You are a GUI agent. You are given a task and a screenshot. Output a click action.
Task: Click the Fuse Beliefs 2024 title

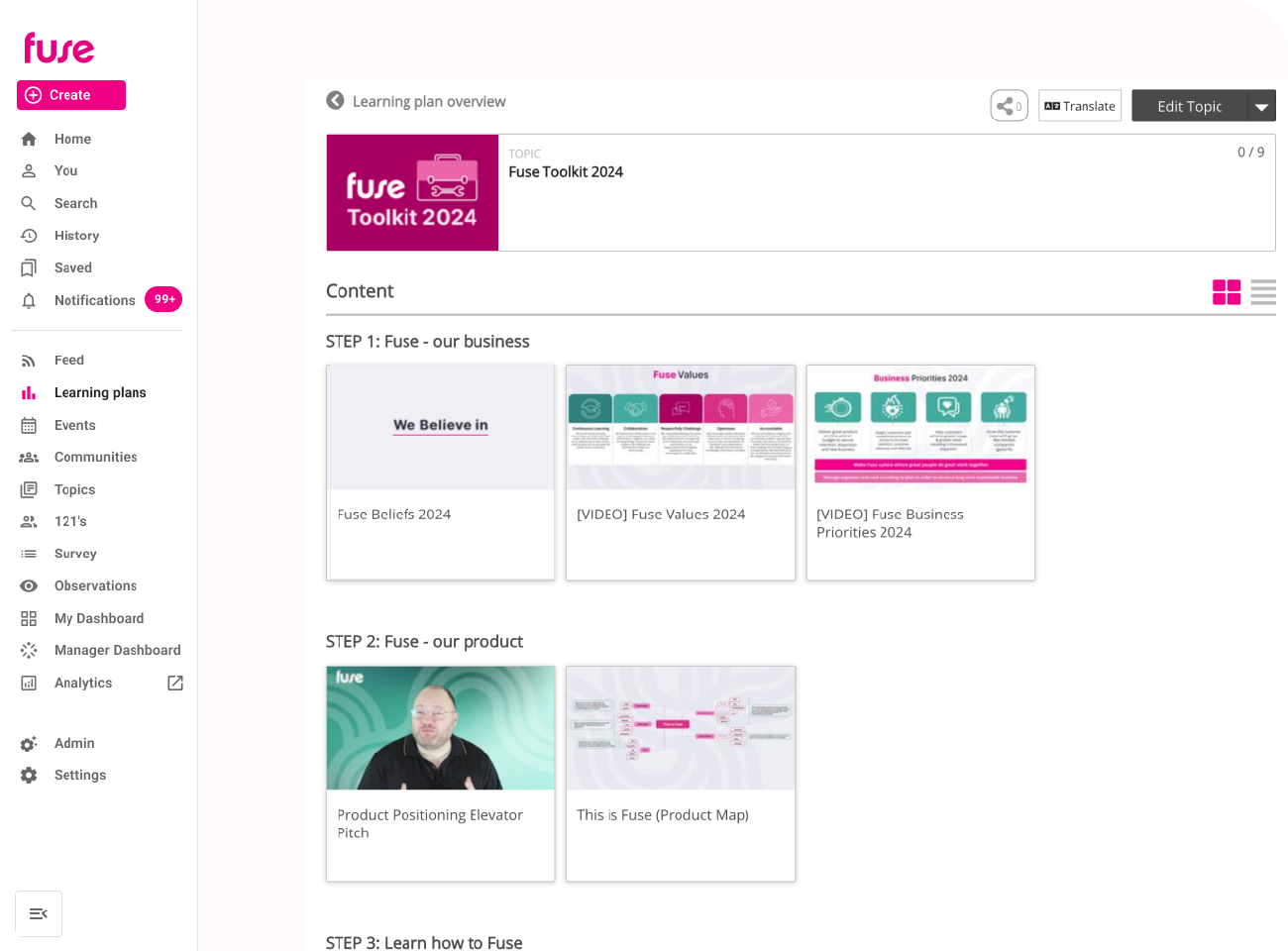pos(394,515)
